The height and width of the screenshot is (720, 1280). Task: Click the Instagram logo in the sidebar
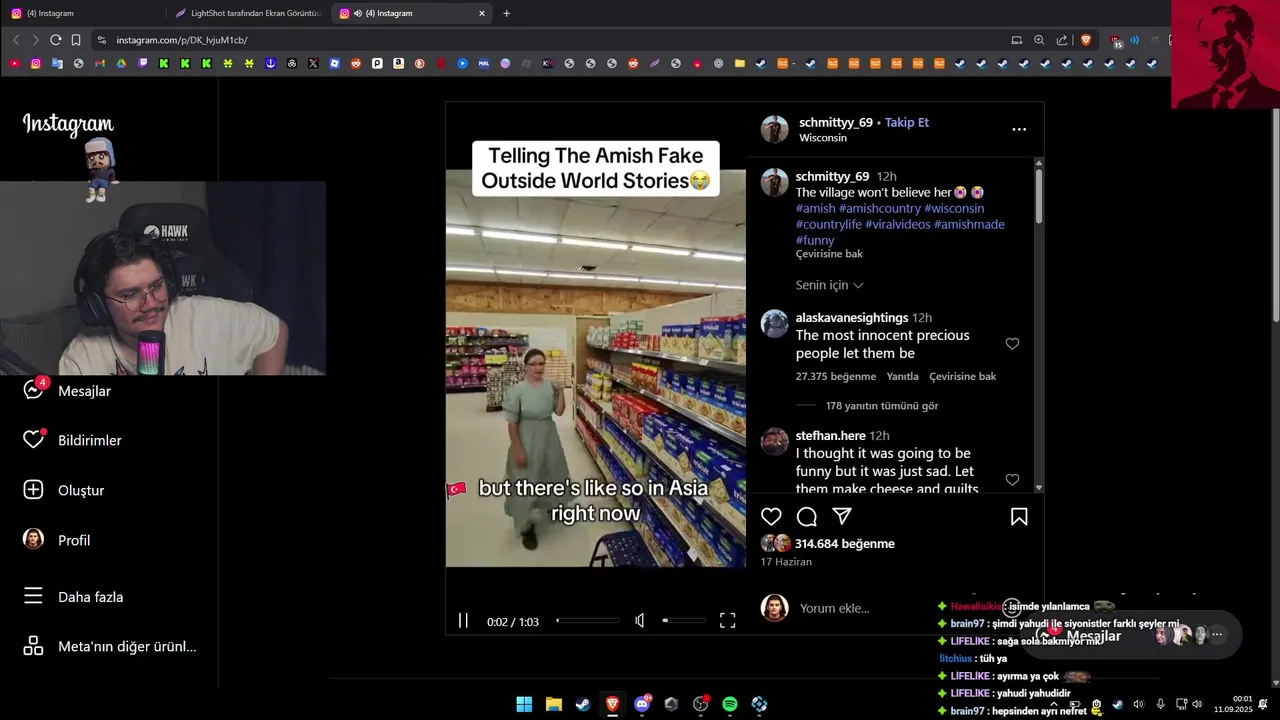tap(68, 125)
